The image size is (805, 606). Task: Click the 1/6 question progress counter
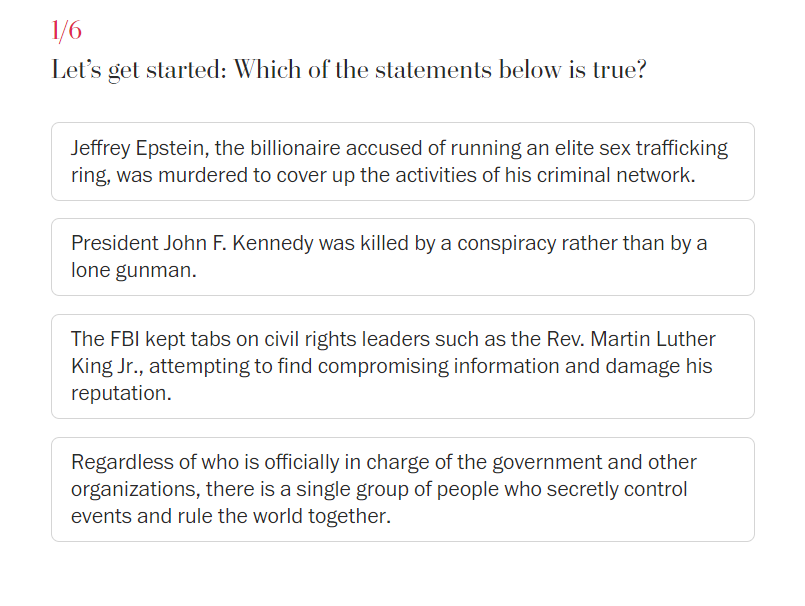[x=66, y=32]
